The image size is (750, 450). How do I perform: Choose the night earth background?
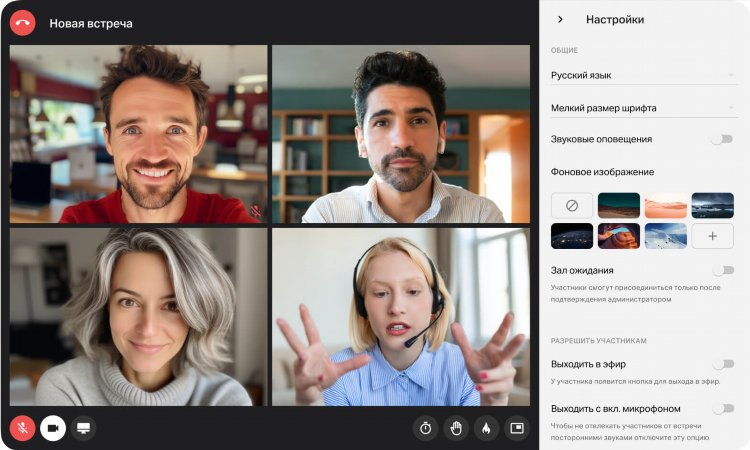[572, 236]
